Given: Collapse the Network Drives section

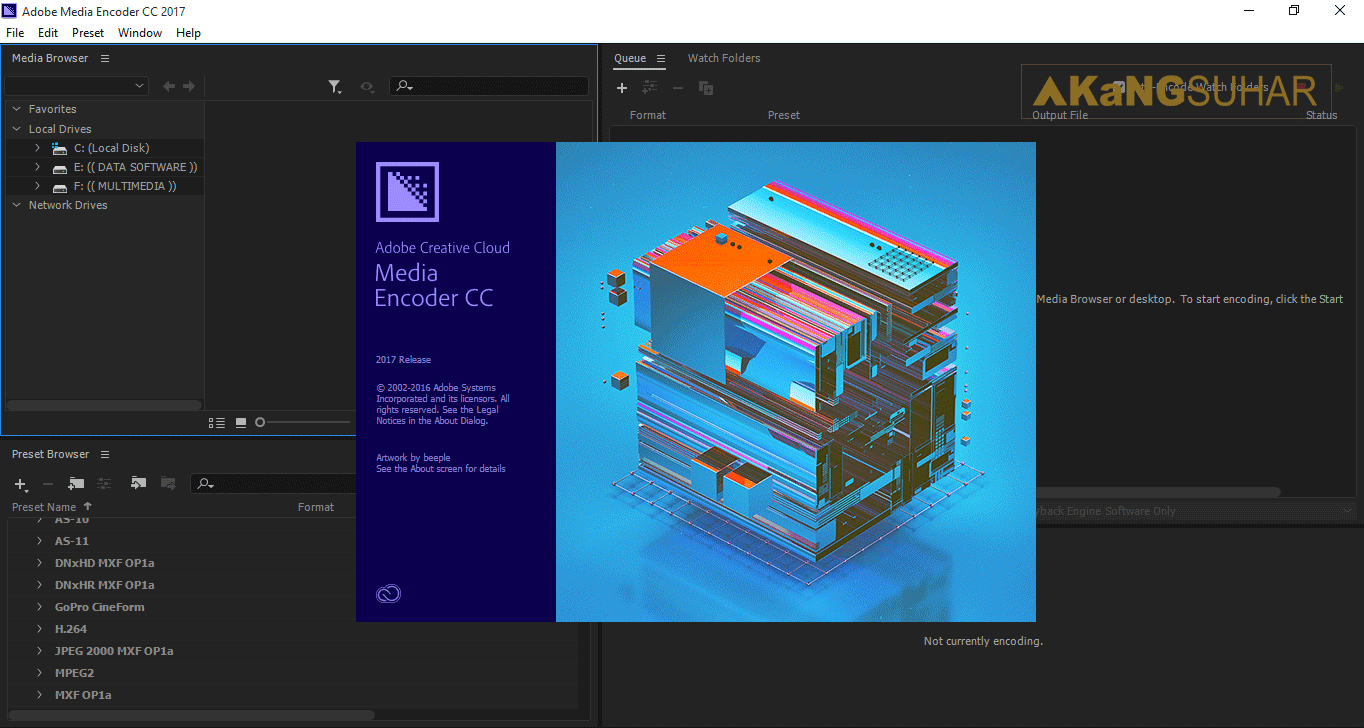Looking at the screenshot, I should (x=17, y=205).
